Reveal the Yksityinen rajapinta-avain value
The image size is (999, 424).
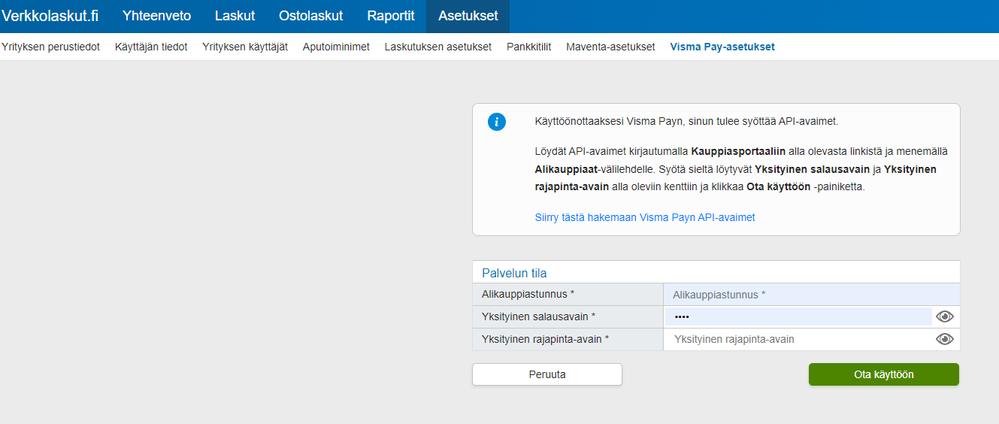pyautogui.click(x=944, y=339)
